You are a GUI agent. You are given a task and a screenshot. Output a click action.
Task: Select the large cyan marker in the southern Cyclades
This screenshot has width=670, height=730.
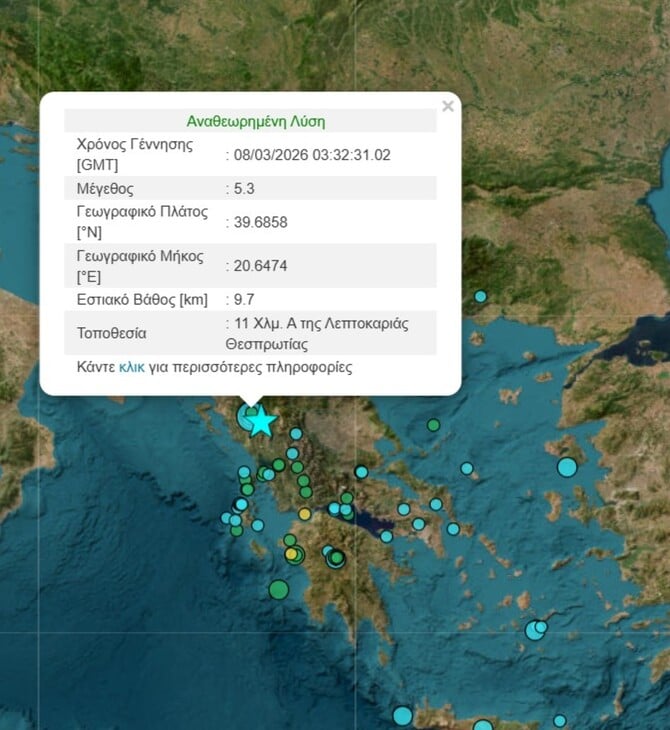[535, 631]
